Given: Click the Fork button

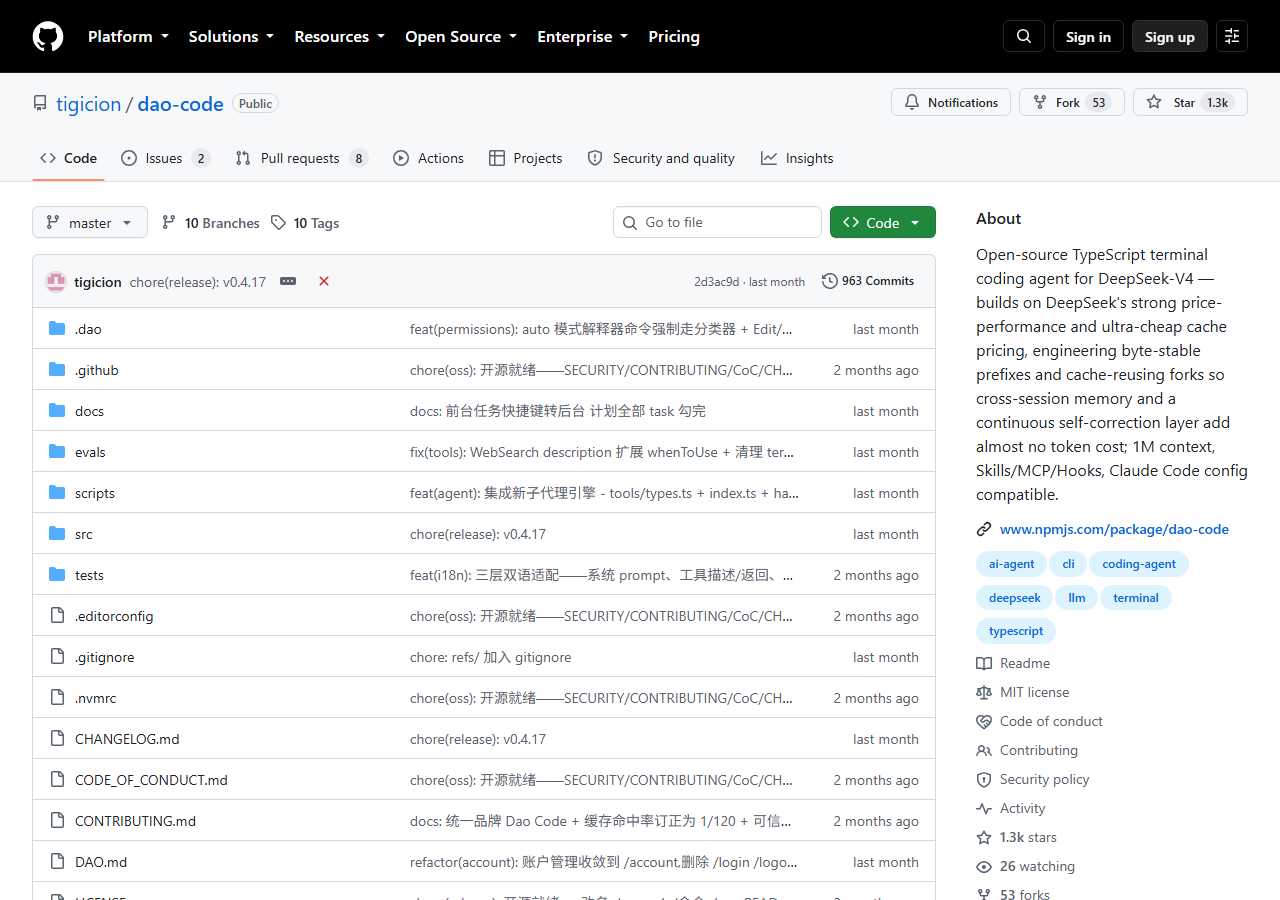Looking at the screenshot, I should click(x=1072, y=103).
